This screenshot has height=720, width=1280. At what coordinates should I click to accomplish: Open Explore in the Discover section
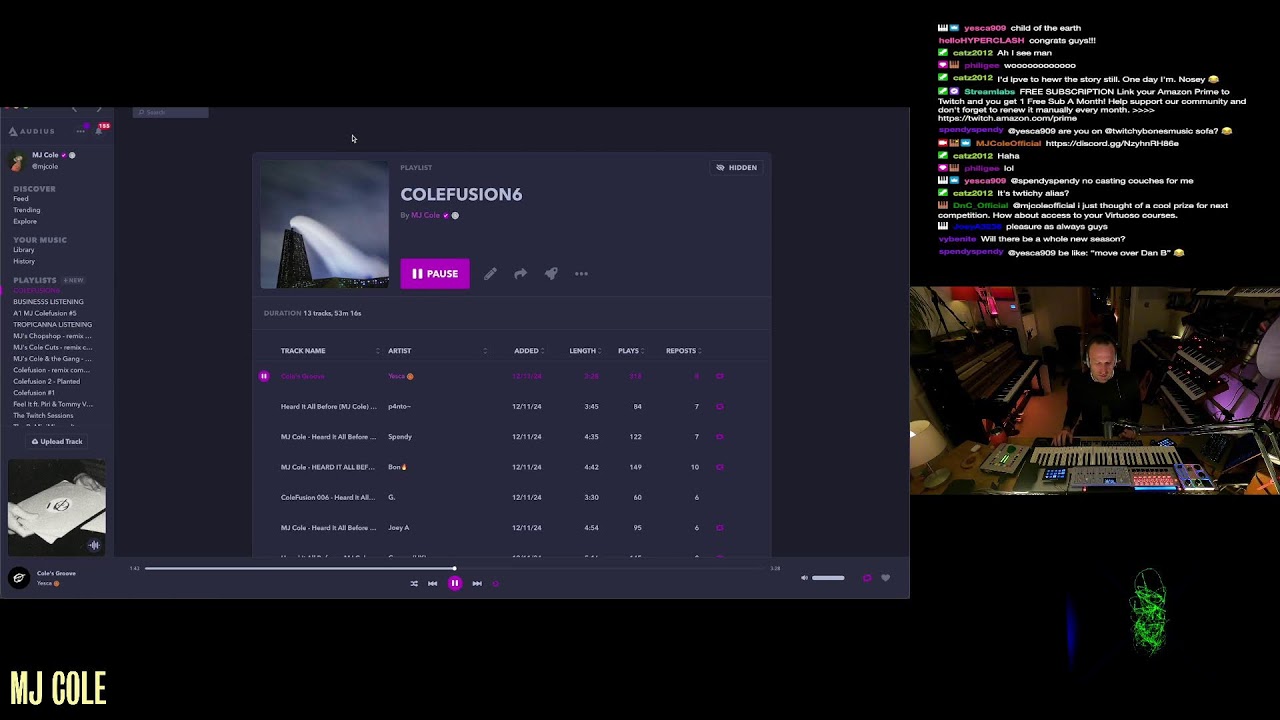click(x=25, y=221)
